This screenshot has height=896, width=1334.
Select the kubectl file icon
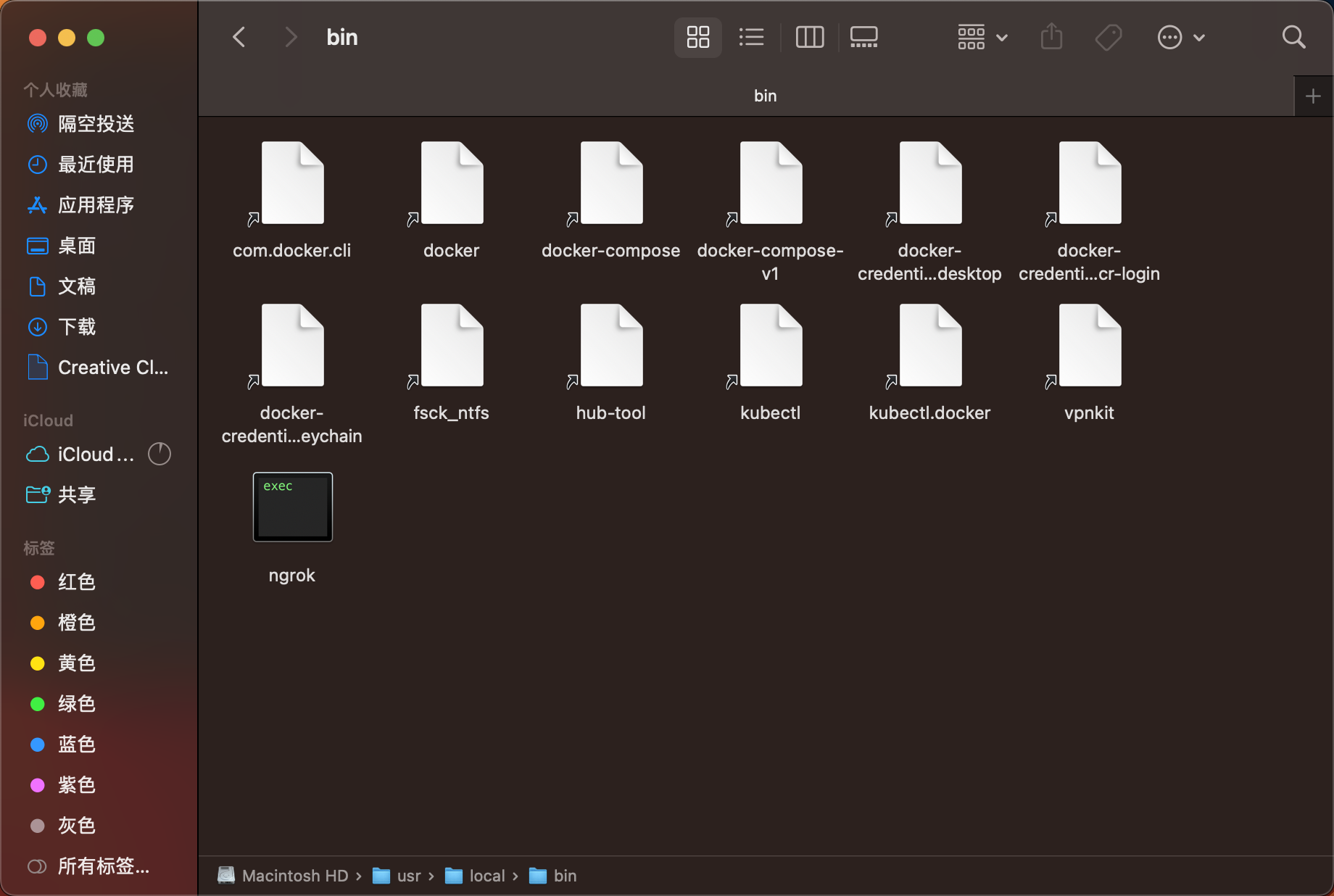[771, 346]
